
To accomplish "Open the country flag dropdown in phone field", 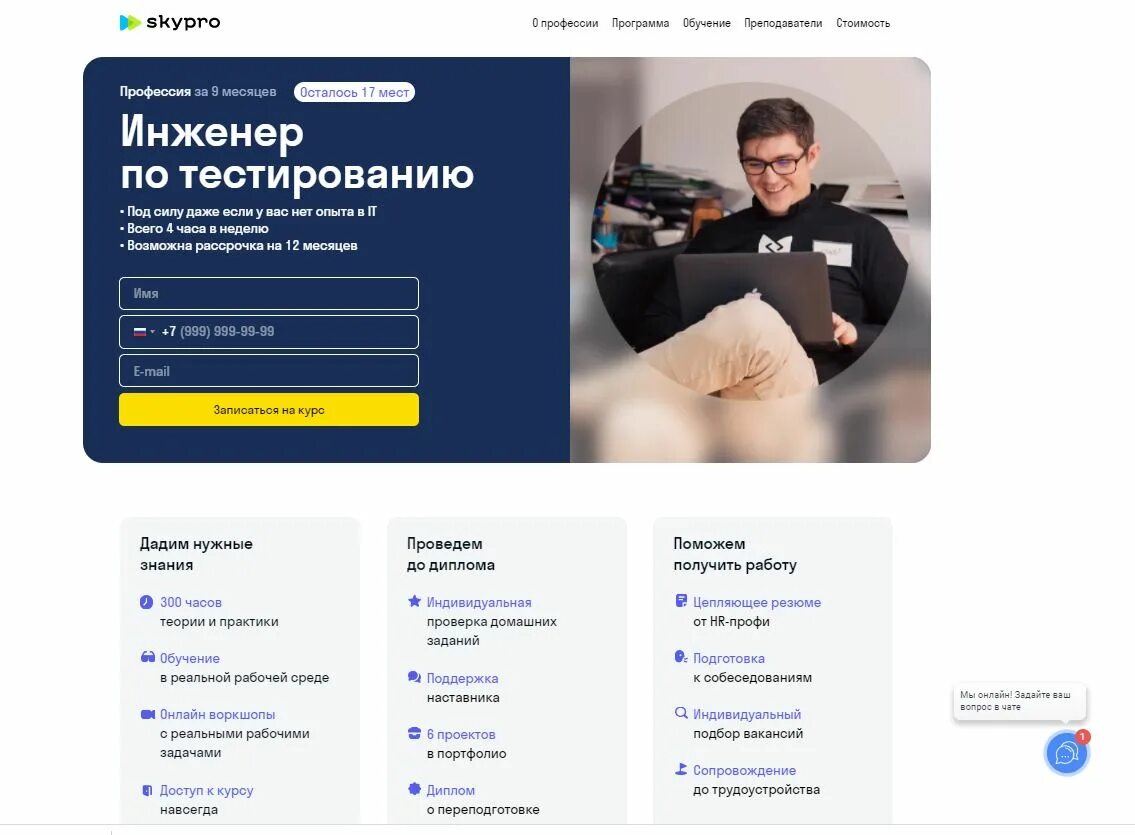I will click(144, 331).
